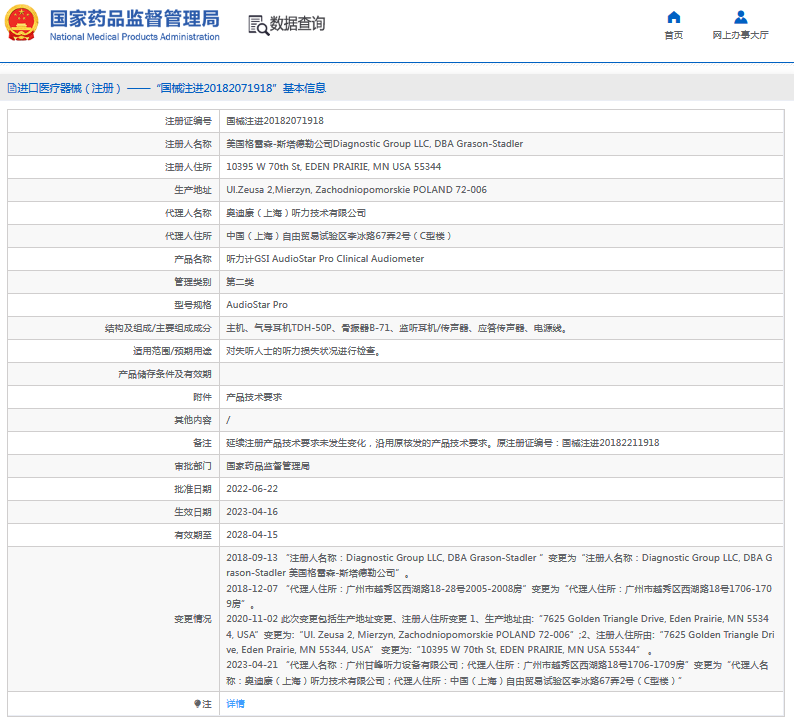Image resolution: width=794 pixels, height=724 pixels.
Task: Select the model value AudioStar Pro
Action: click(257, 305)
